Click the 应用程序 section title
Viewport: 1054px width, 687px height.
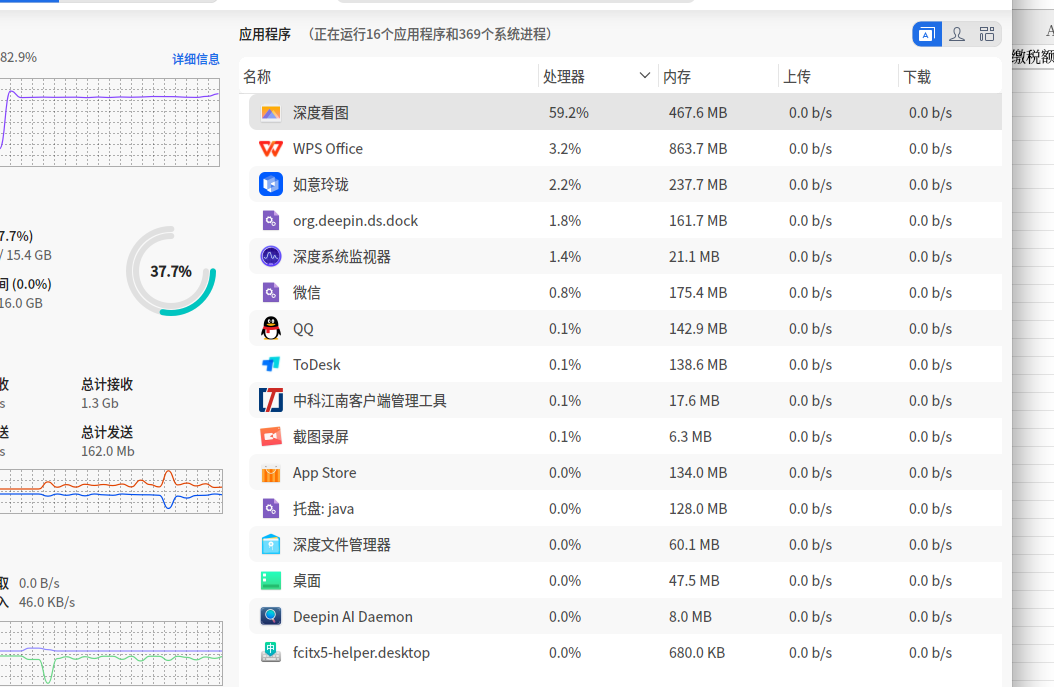click(x=265, y=34)
